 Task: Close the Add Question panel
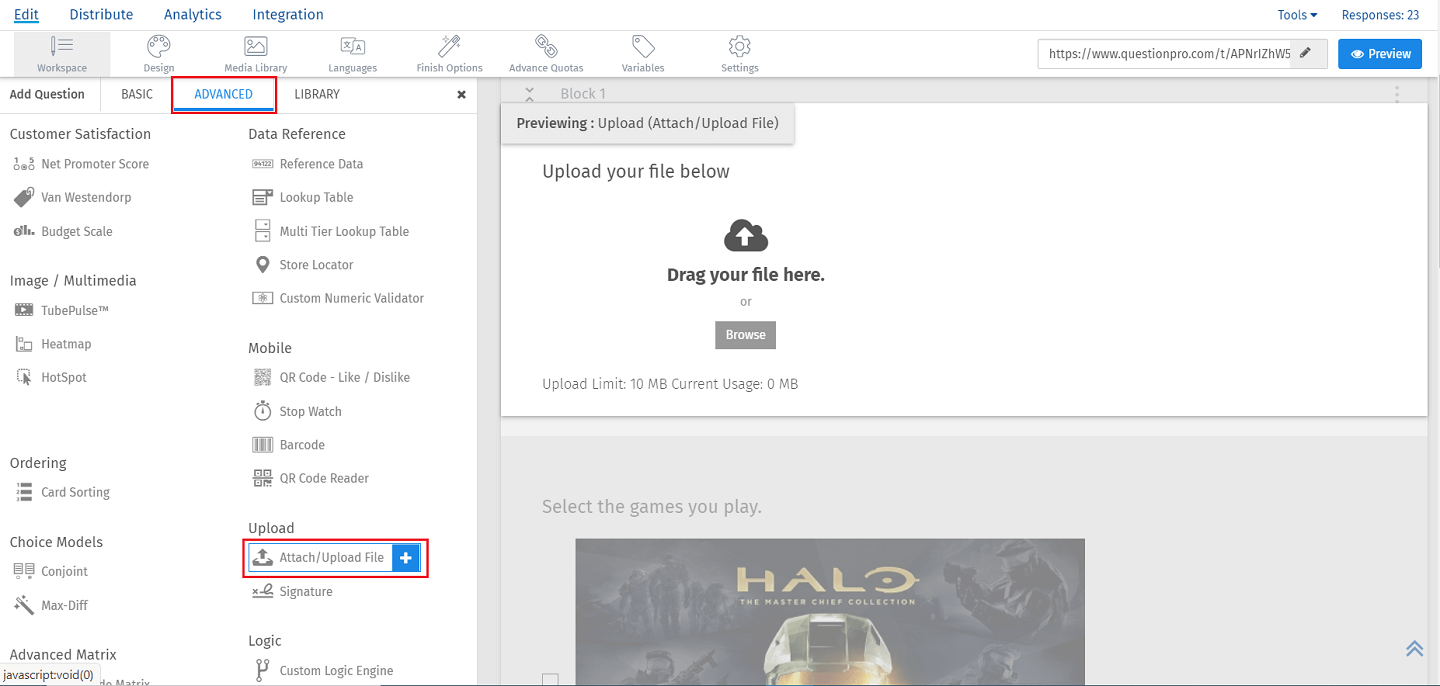click(461, 95)
